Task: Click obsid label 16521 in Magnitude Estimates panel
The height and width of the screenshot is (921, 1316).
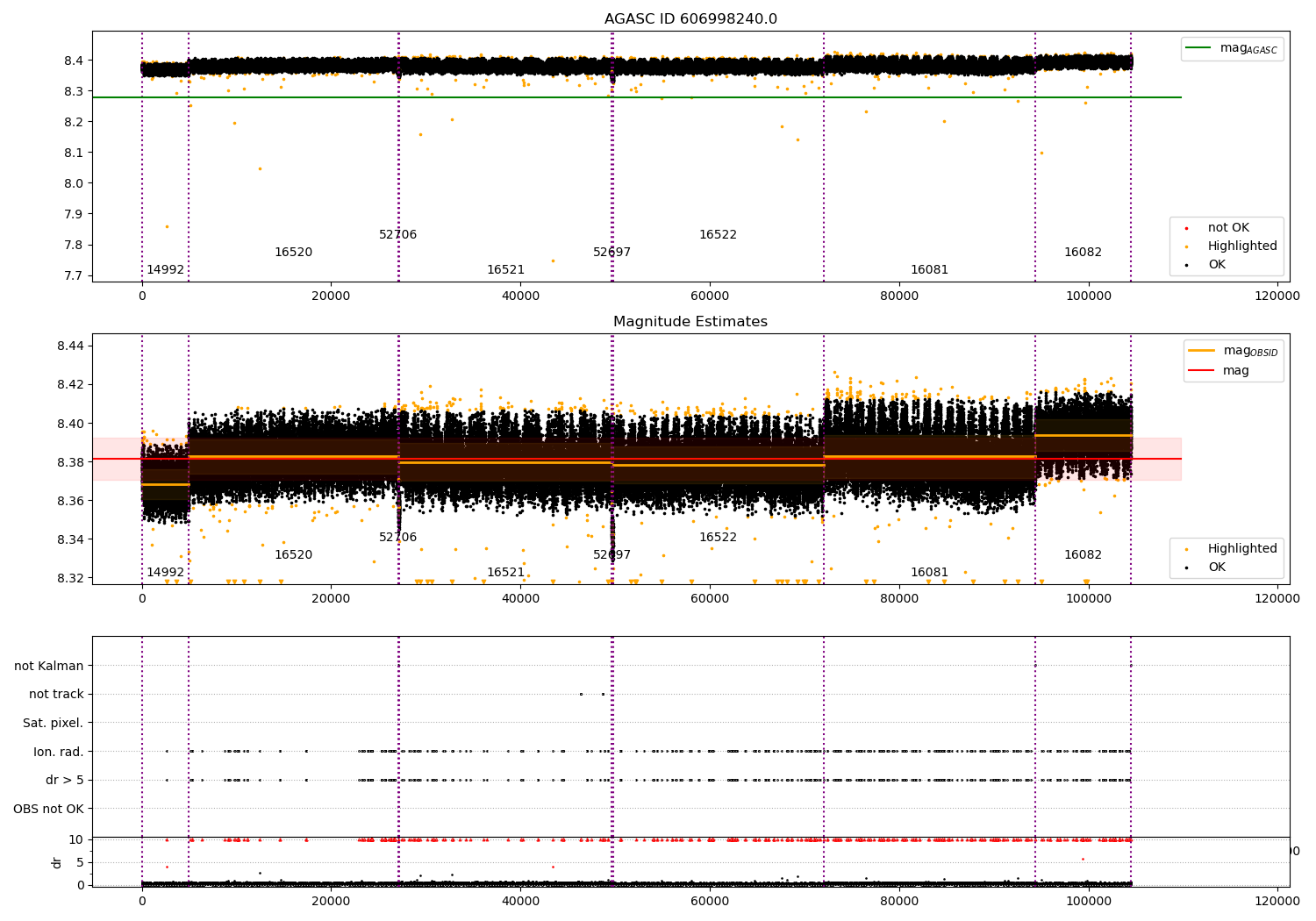Action: [505, 573]
